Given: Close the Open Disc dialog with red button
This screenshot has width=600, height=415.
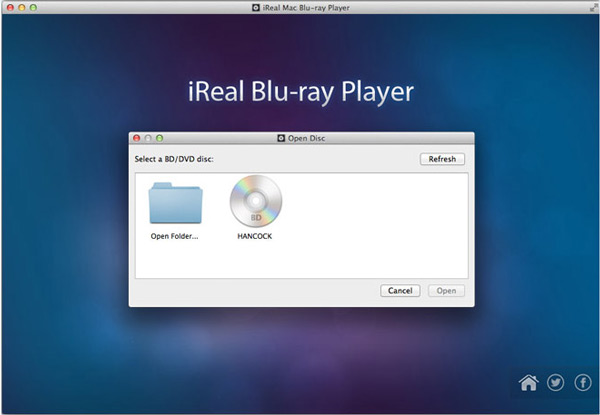Looking at the screenshot, I should click(137, 138).
